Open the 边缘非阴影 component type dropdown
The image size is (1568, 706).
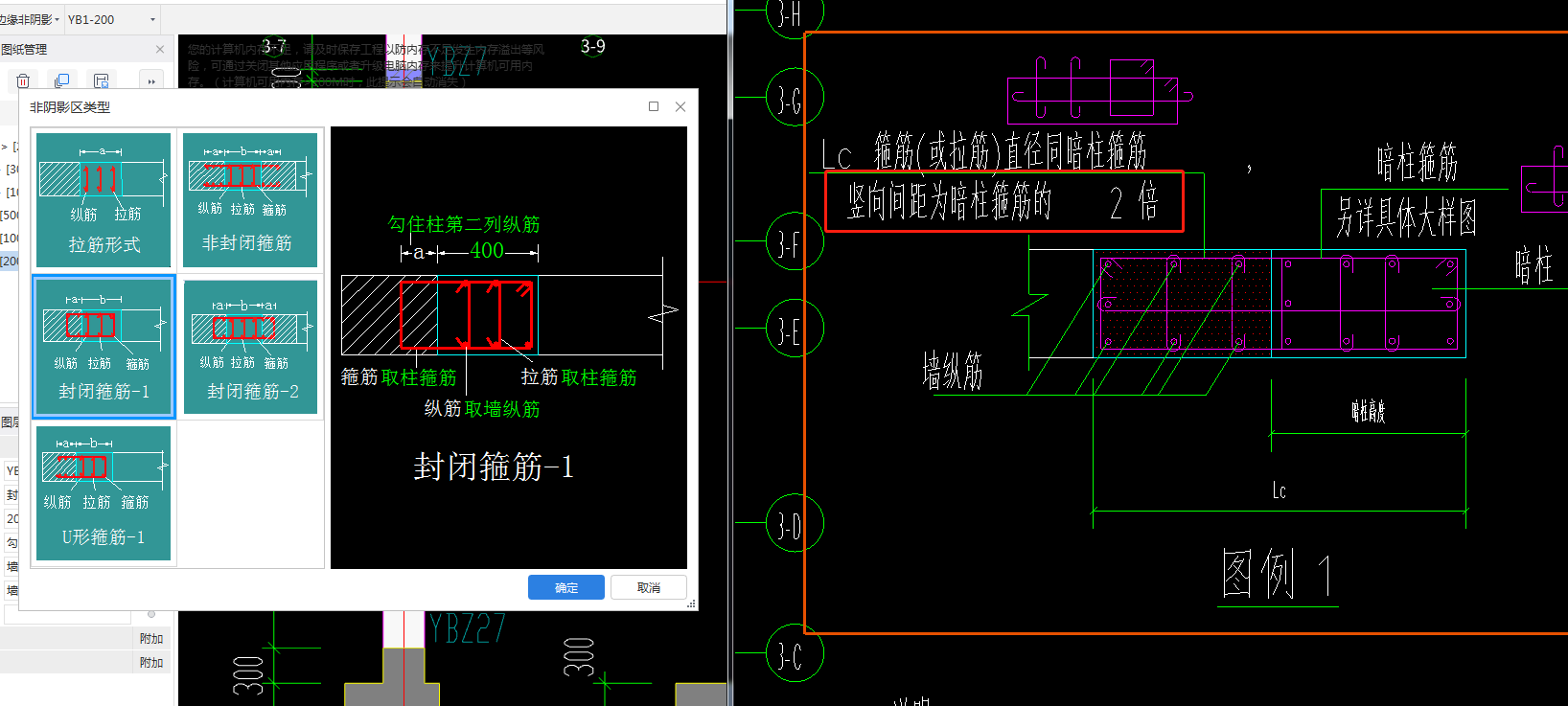(57, 19)
